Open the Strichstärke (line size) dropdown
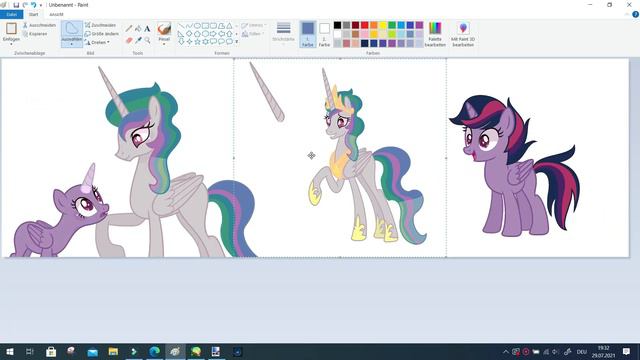The width and height of the screenshot is (640, 360). pos(283,34)
